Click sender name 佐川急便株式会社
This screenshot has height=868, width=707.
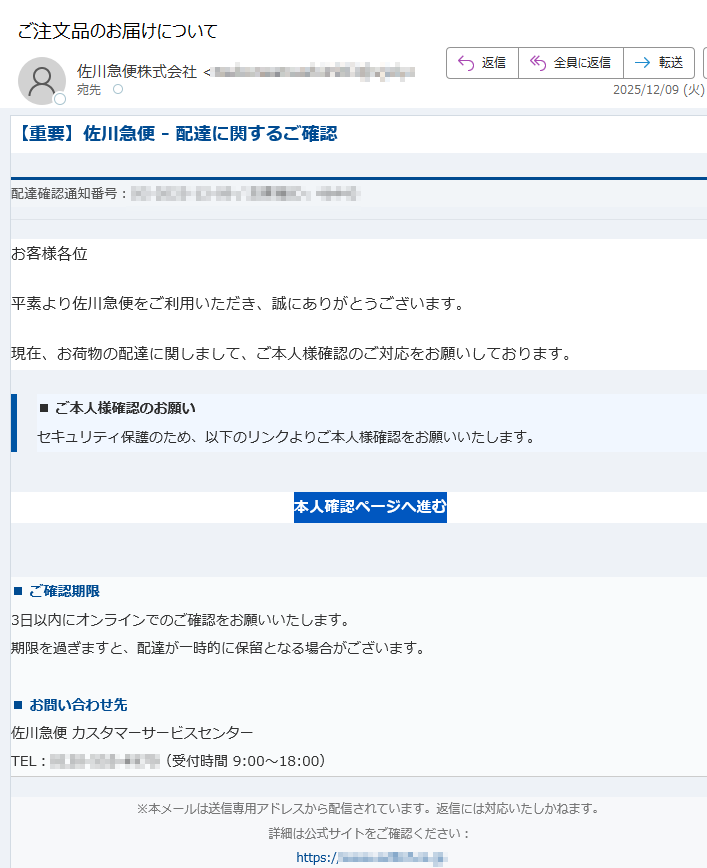click(x=137, y=72)
